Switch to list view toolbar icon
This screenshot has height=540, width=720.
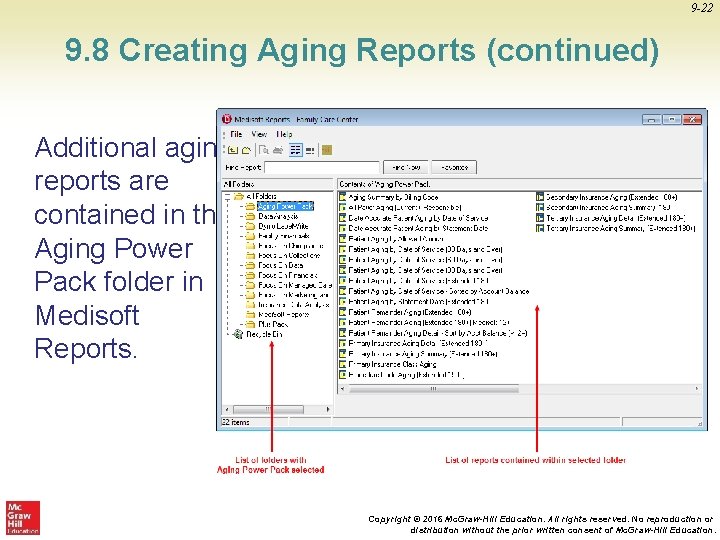coord(296,150)
